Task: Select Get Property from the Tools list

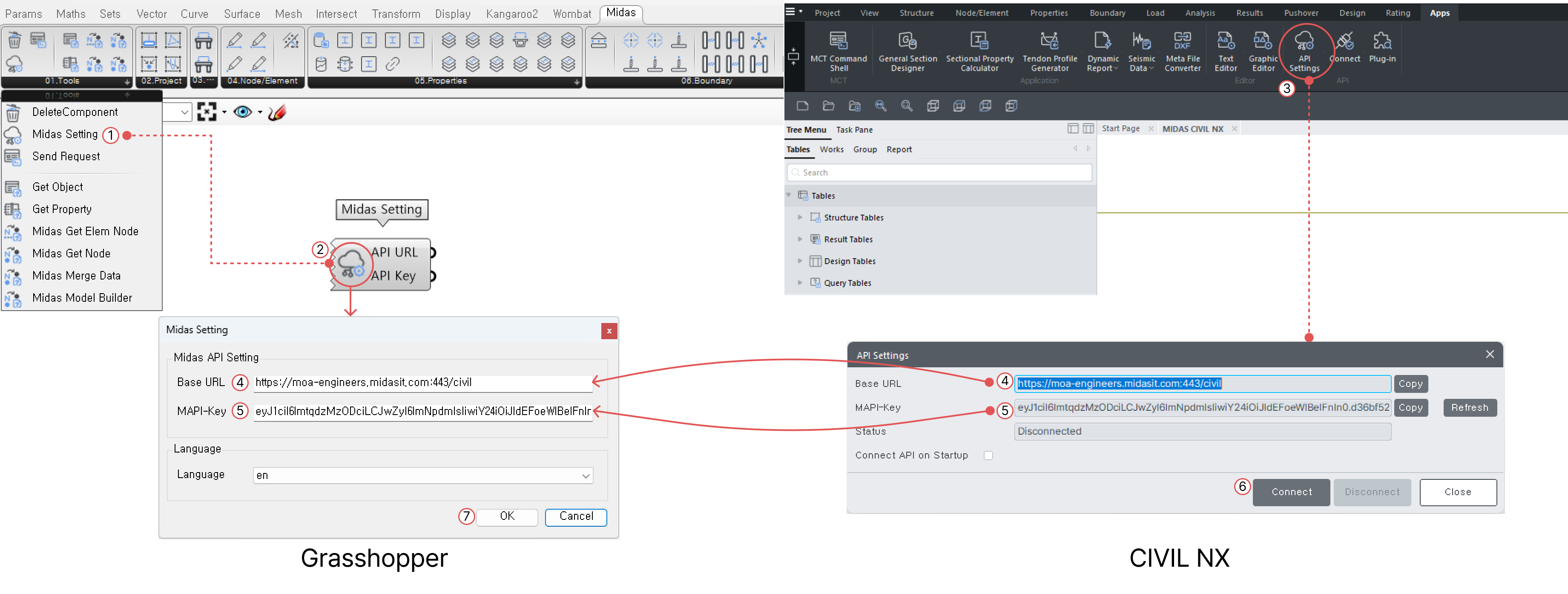Action: click(61, 209)
